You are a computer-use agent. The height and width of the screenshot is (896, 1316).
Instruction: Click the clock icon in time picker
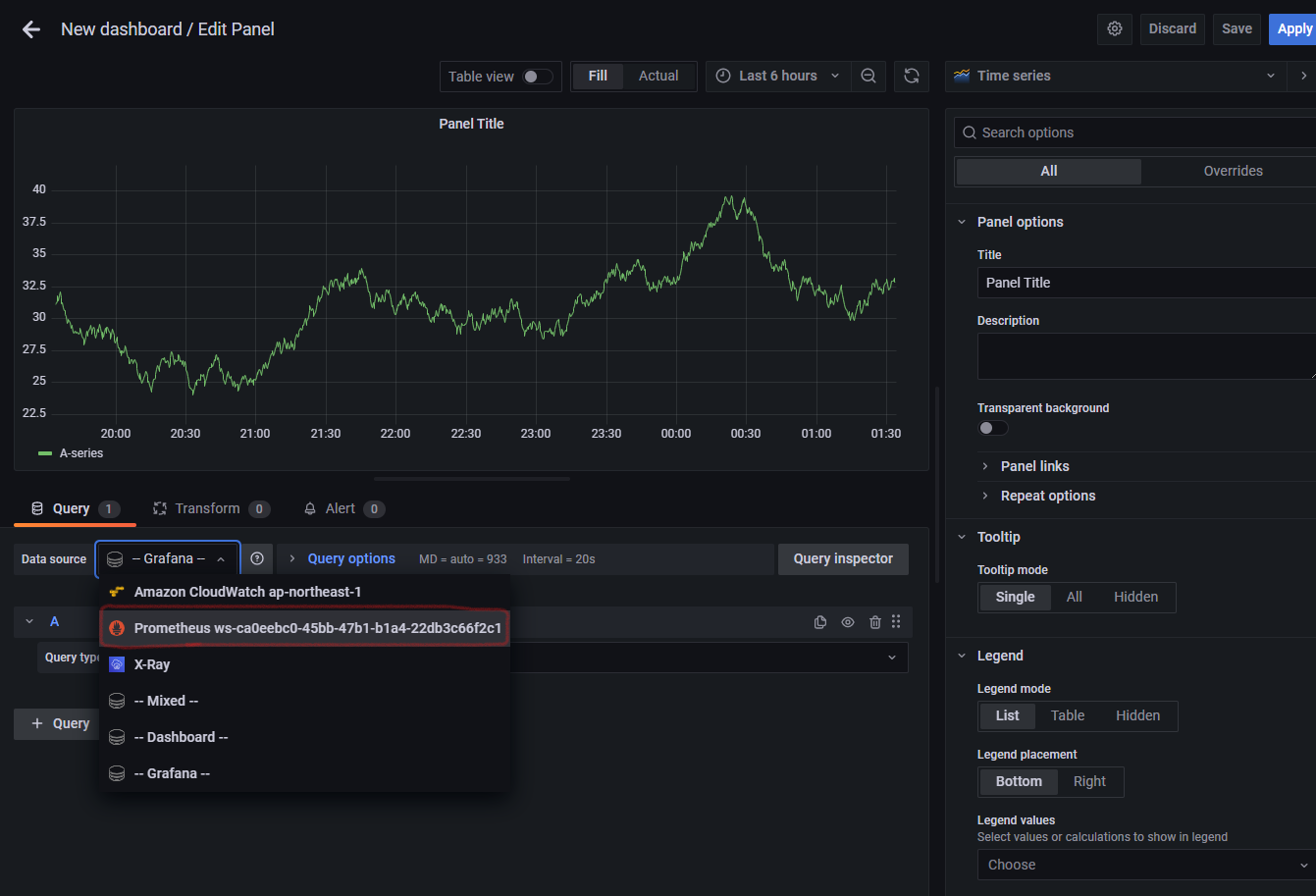(x=723, y=76)
